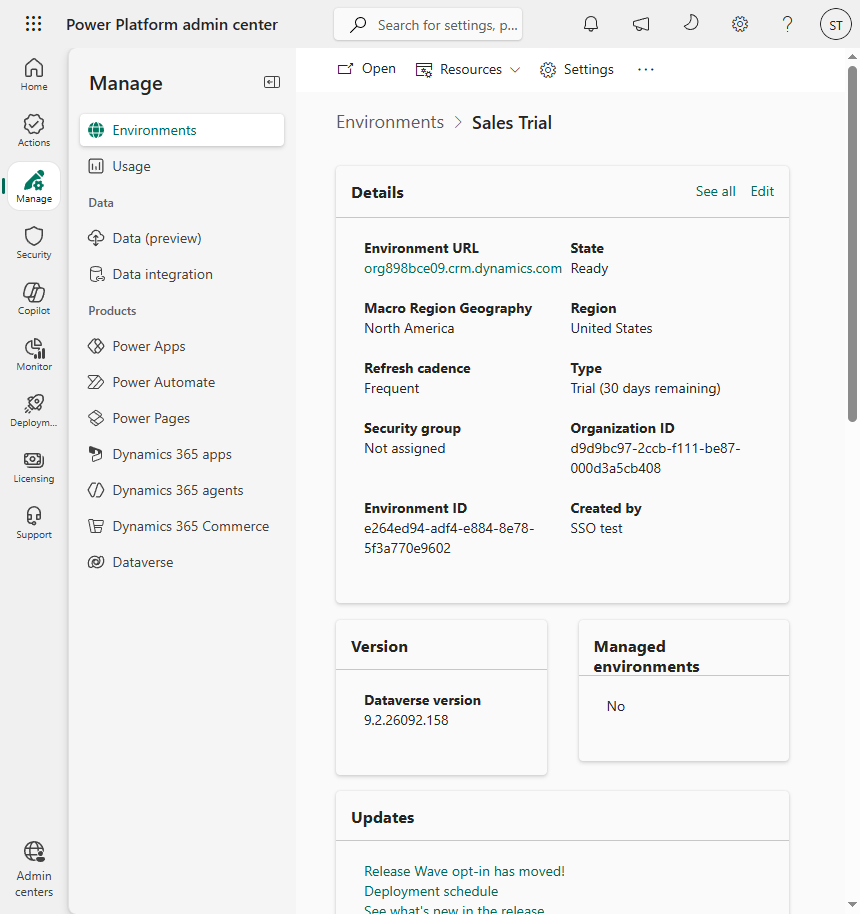Open Power Apps menu item

point(182,346)
